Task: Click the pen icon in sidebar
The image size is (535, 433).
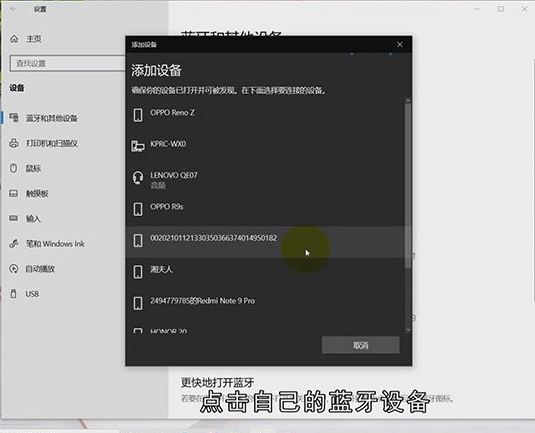Action: click(x=14, y=243)
